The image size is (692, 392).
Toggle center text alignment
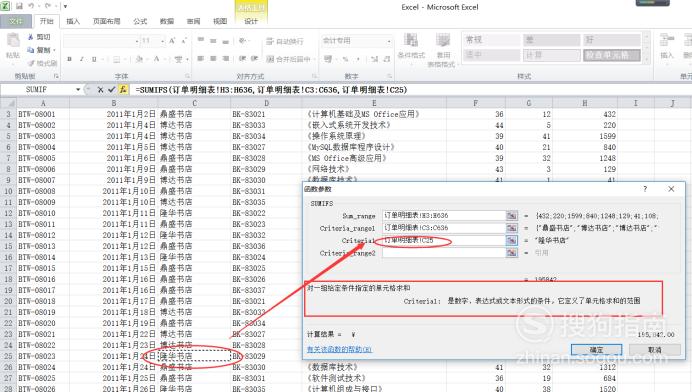(213, 58)
